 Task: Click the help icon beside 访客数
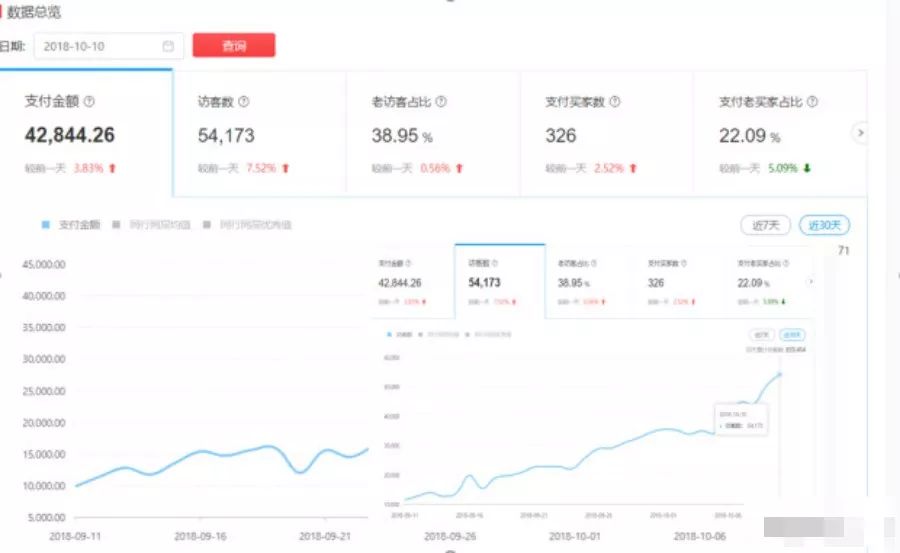(243, 101)
